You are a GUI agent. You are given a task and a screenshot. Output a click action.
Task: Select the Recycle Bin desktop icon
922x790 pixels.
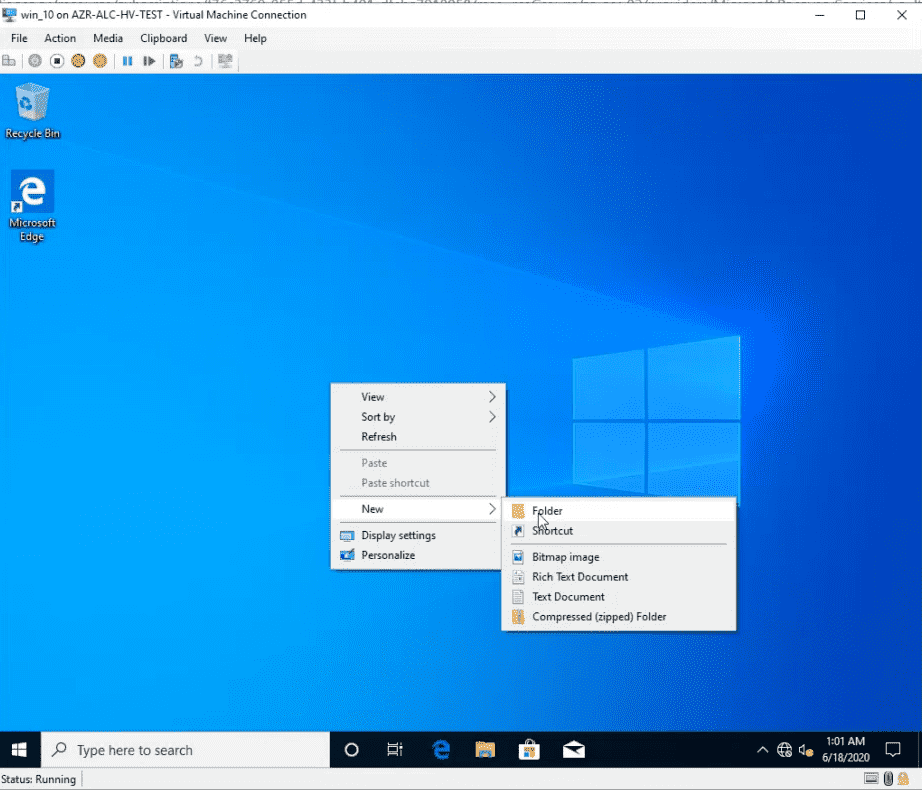pyautogui.click(x=32, y=111)
